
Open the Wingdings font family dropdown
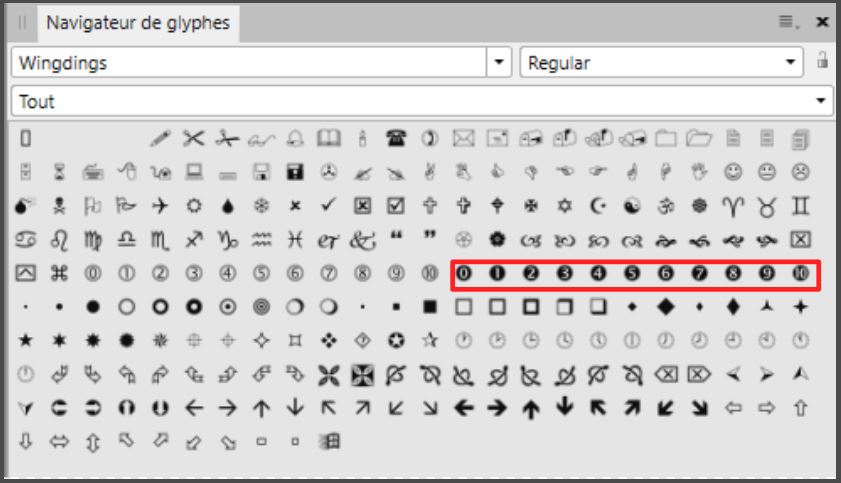499,62
